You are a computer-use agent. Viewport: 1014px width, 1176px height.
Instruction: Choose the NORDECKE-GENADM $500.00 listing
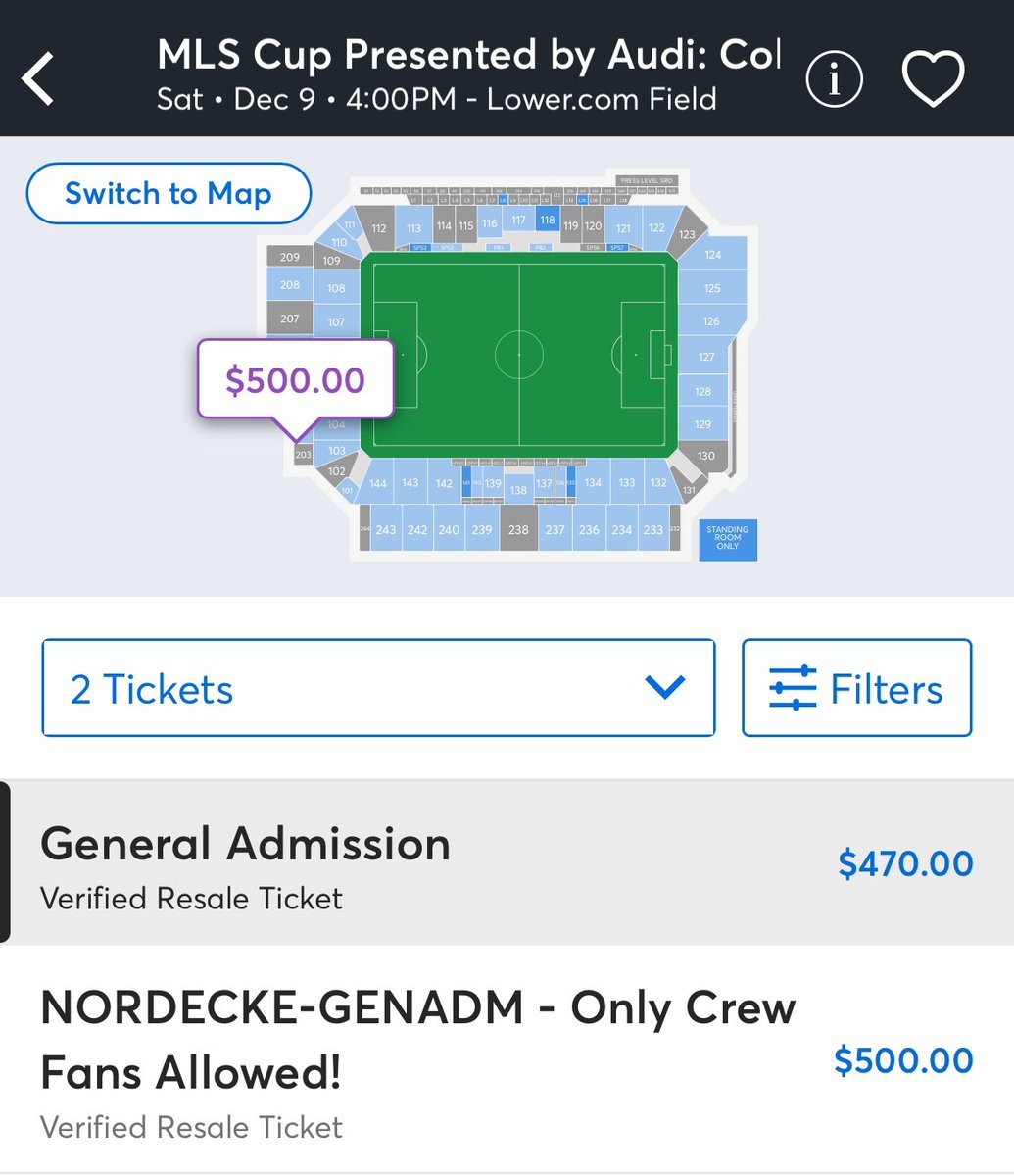click(507, 1059)
